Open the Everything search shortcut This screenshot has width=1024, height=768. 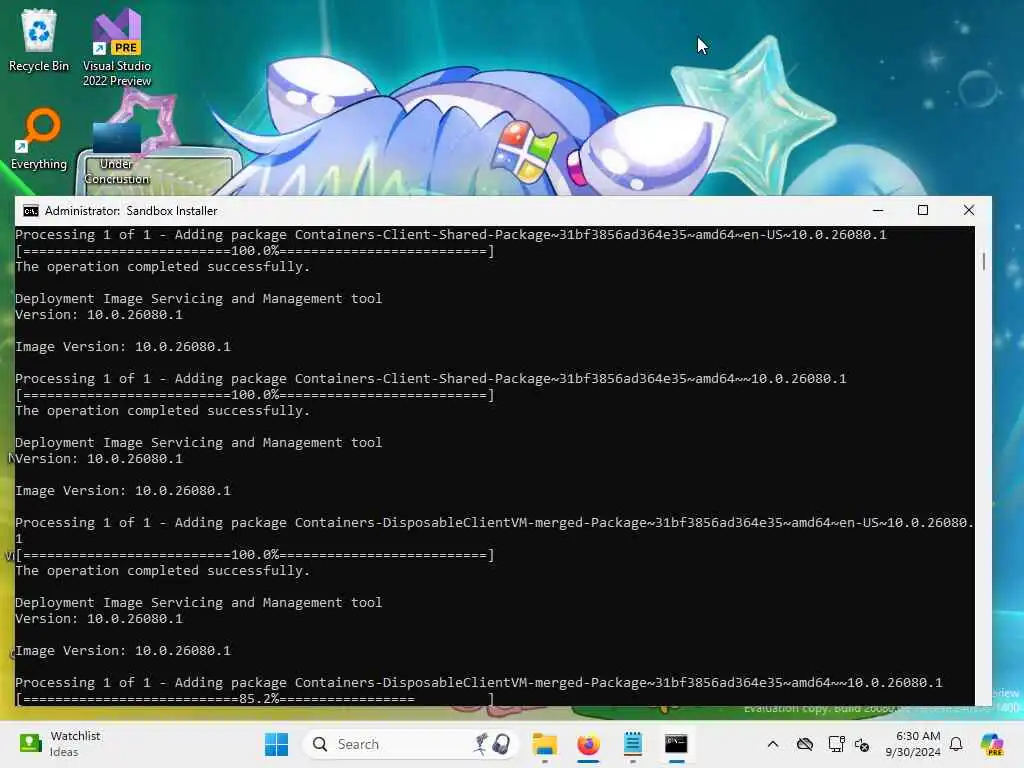pos(39,139)
